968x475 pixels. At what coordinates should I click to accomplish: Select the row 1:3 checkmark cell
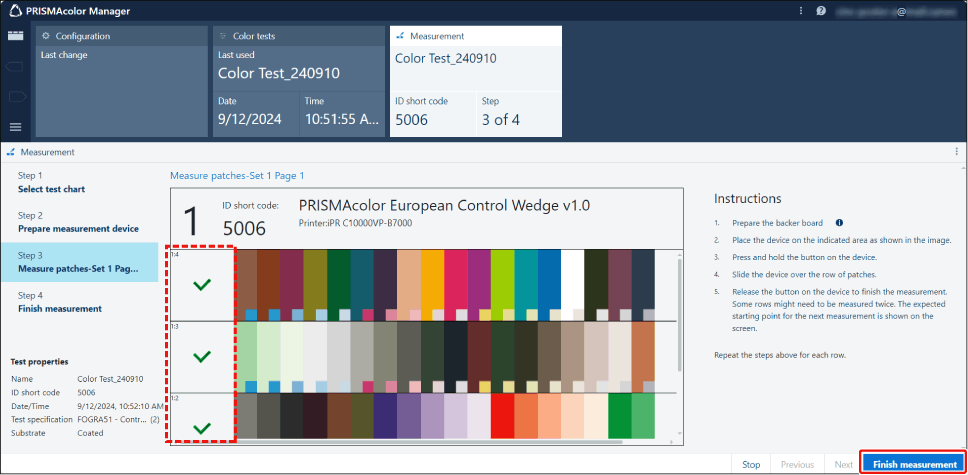pos(203,355)
